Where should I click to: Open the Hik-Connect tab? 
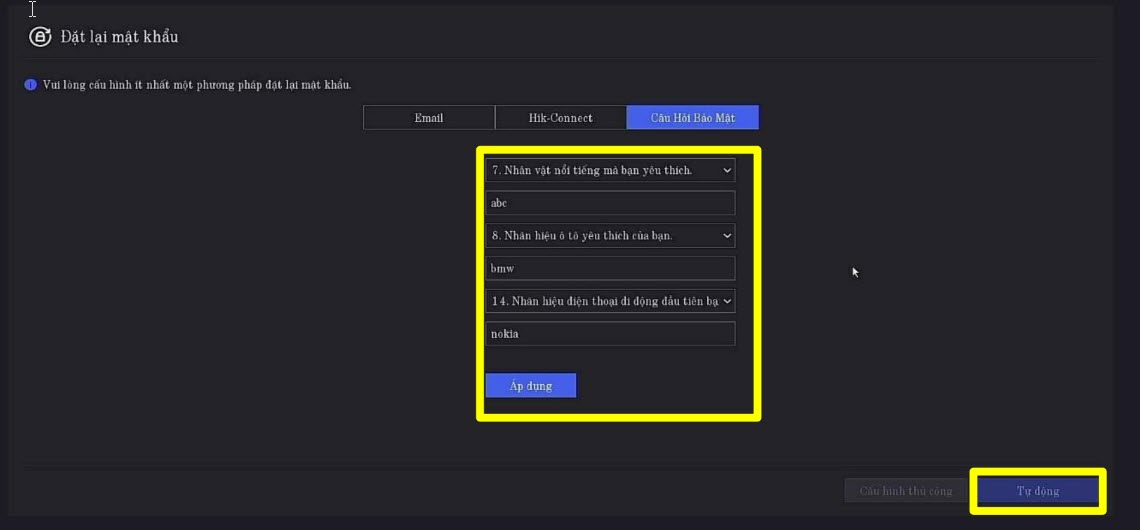coord(560,118)
